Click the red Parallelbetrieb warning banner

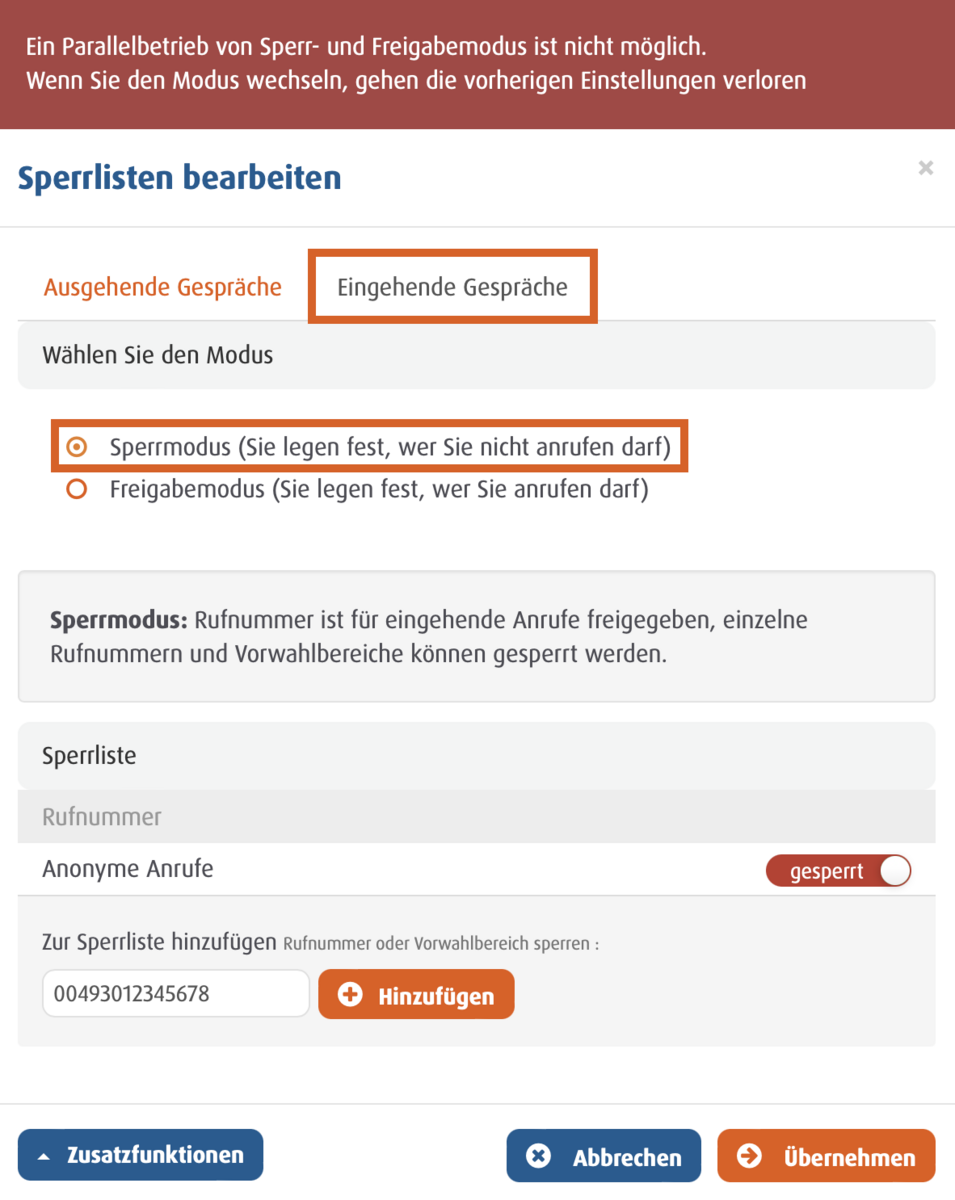[477, 64]
